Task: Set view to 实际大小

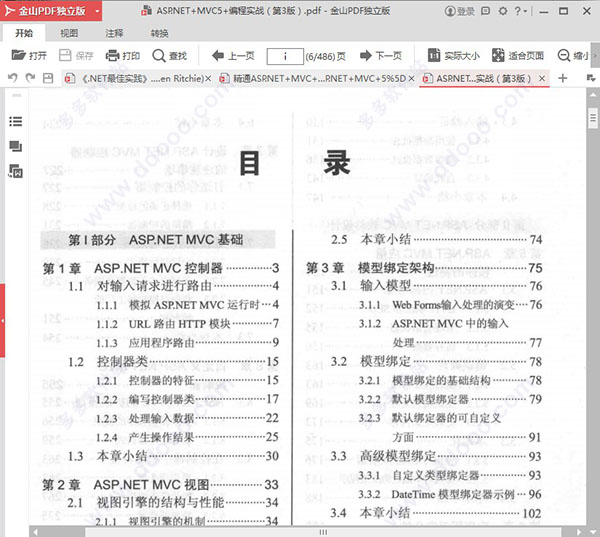Action: click(453, 56)
